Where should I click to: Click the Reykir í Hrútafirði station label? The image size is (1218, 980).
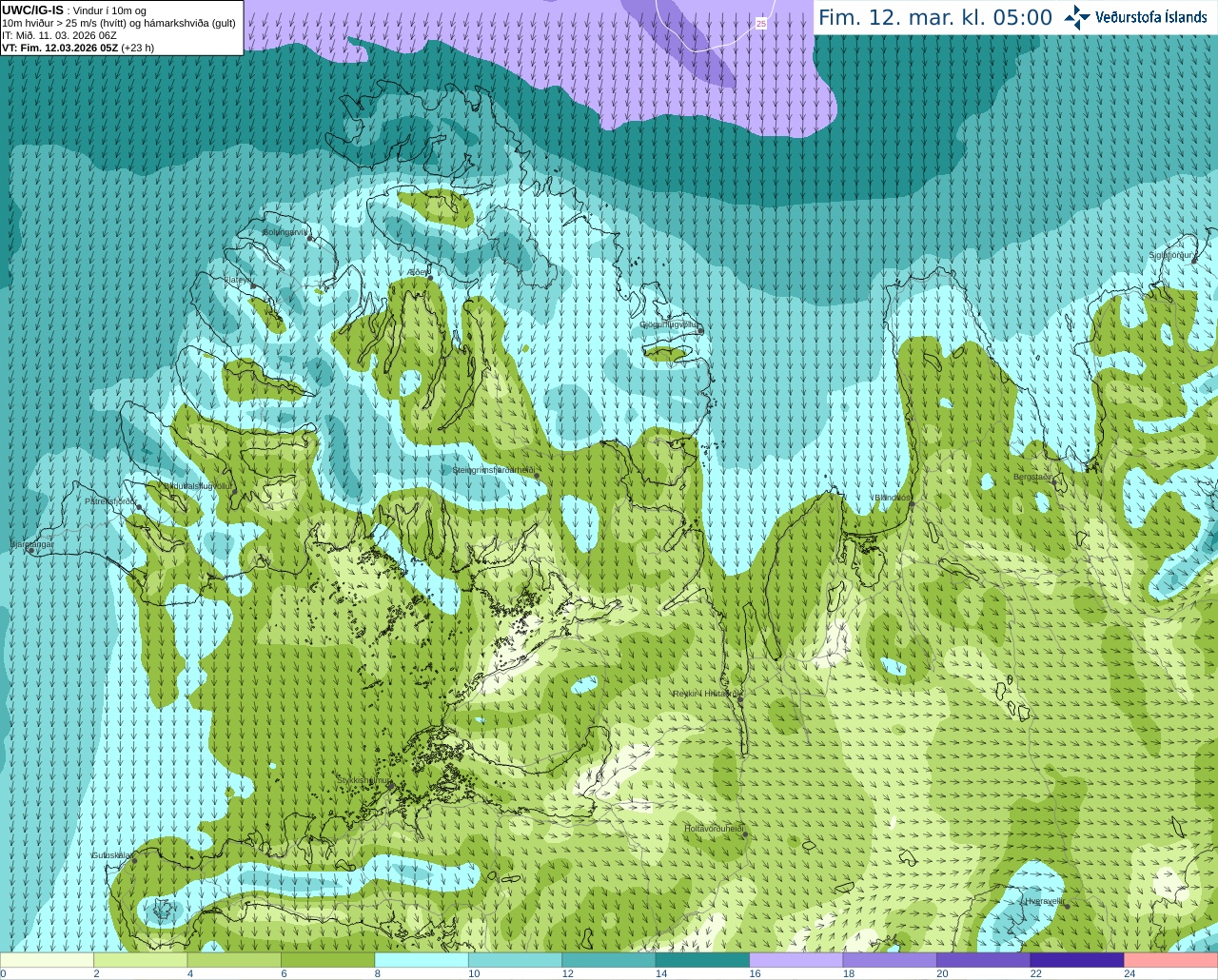coord(707,694)
